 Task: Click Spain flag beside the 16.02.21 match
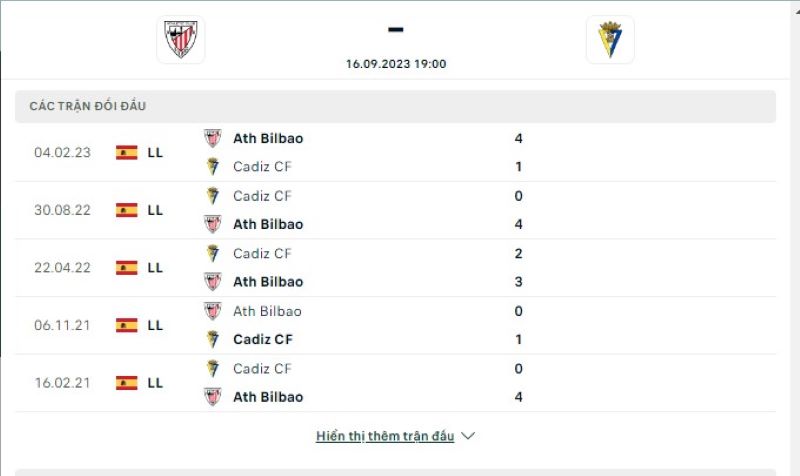click(126, 383)
